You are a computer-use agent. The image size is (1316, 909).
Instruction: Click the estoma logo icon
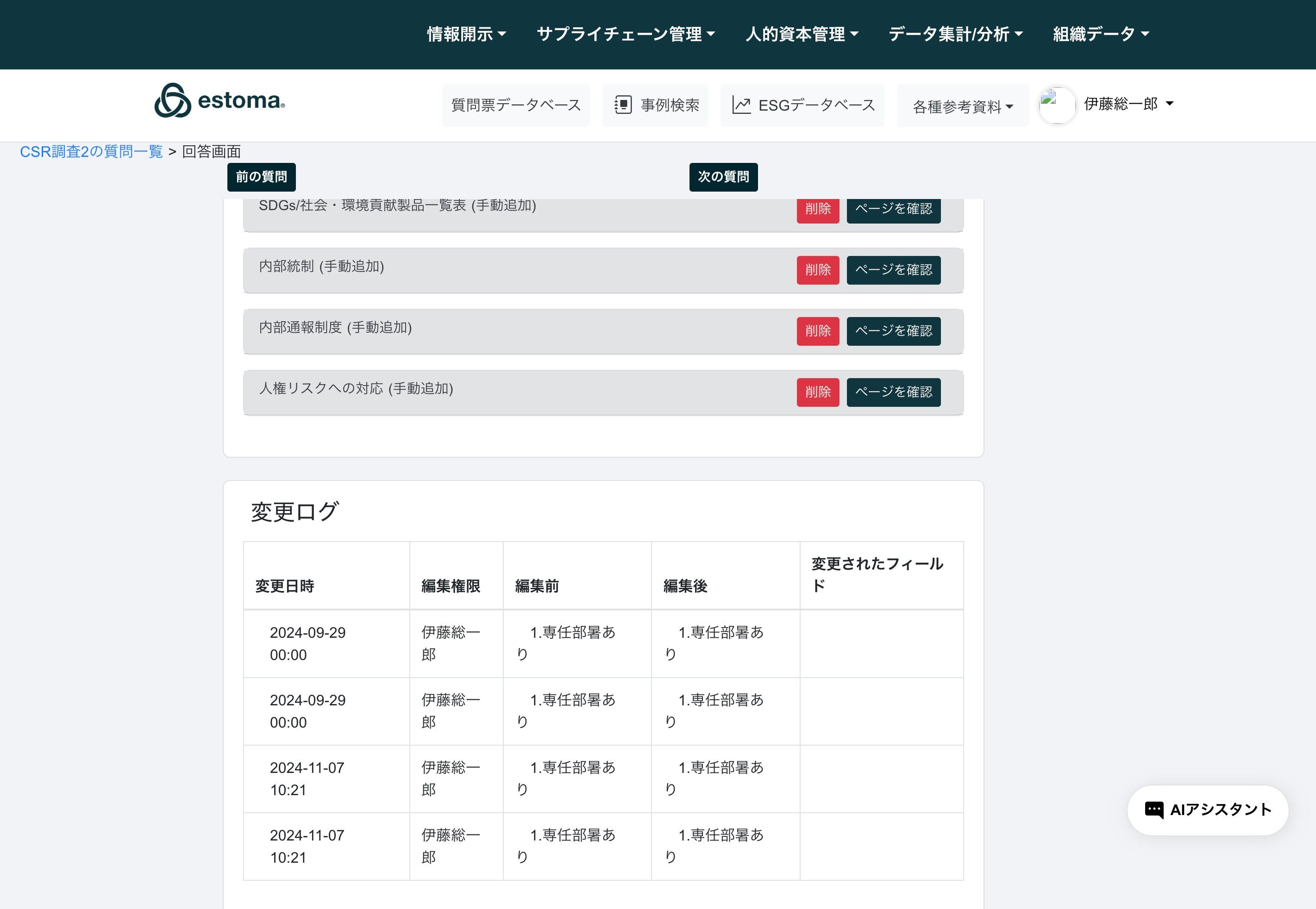click(172, 101)
